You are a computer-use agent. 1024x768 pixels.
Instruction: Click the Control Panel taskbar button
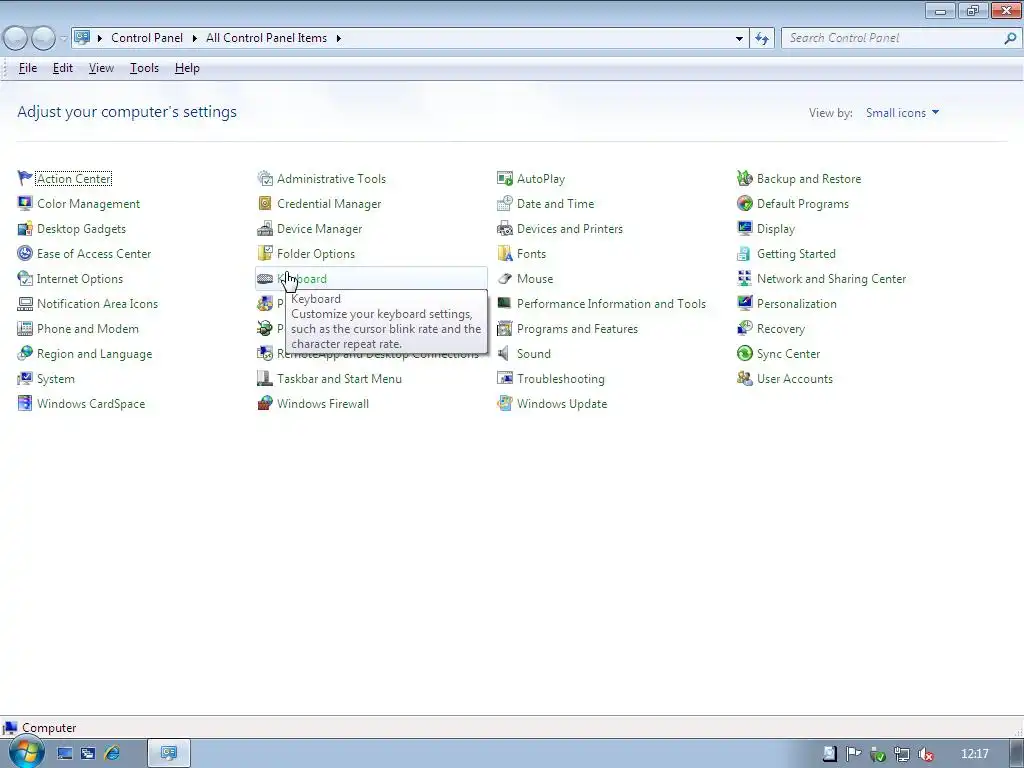tap(169, 753)
